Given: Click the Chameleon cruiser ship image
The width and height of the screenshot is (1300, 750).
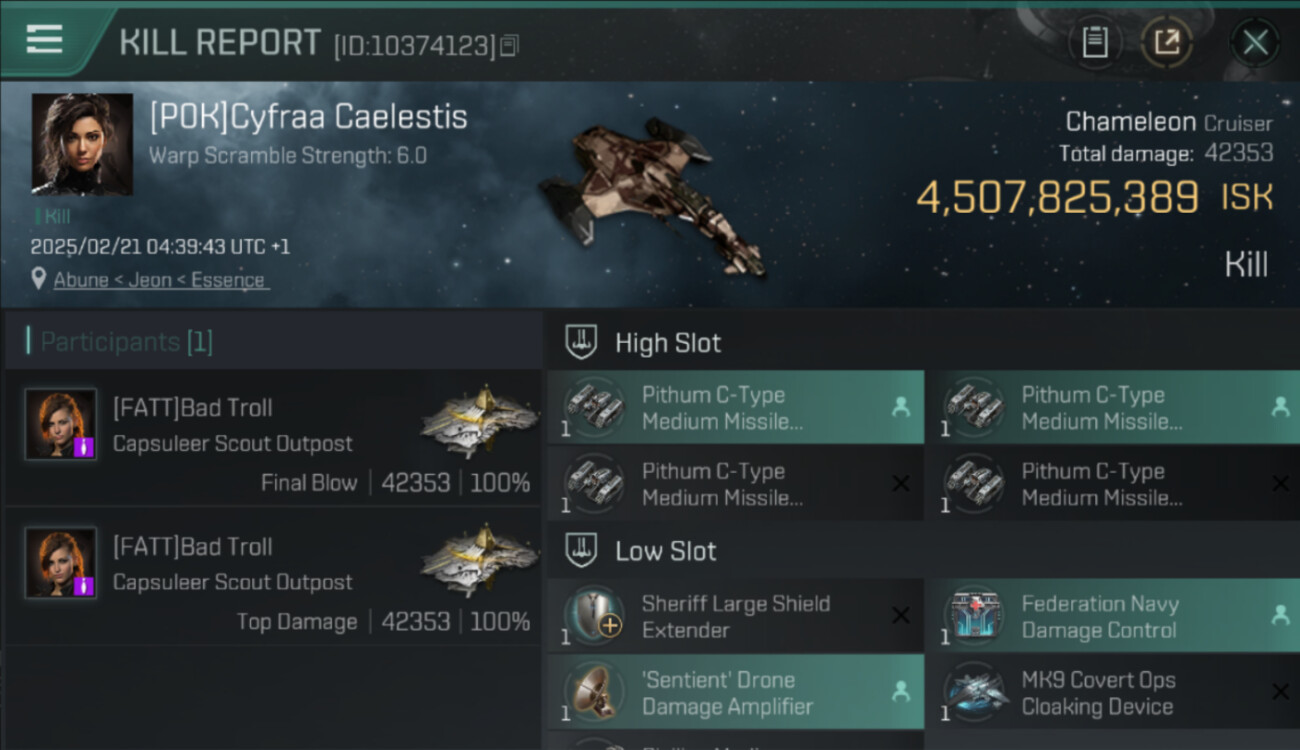Looking at the screenshot, I should click(650, 193).
